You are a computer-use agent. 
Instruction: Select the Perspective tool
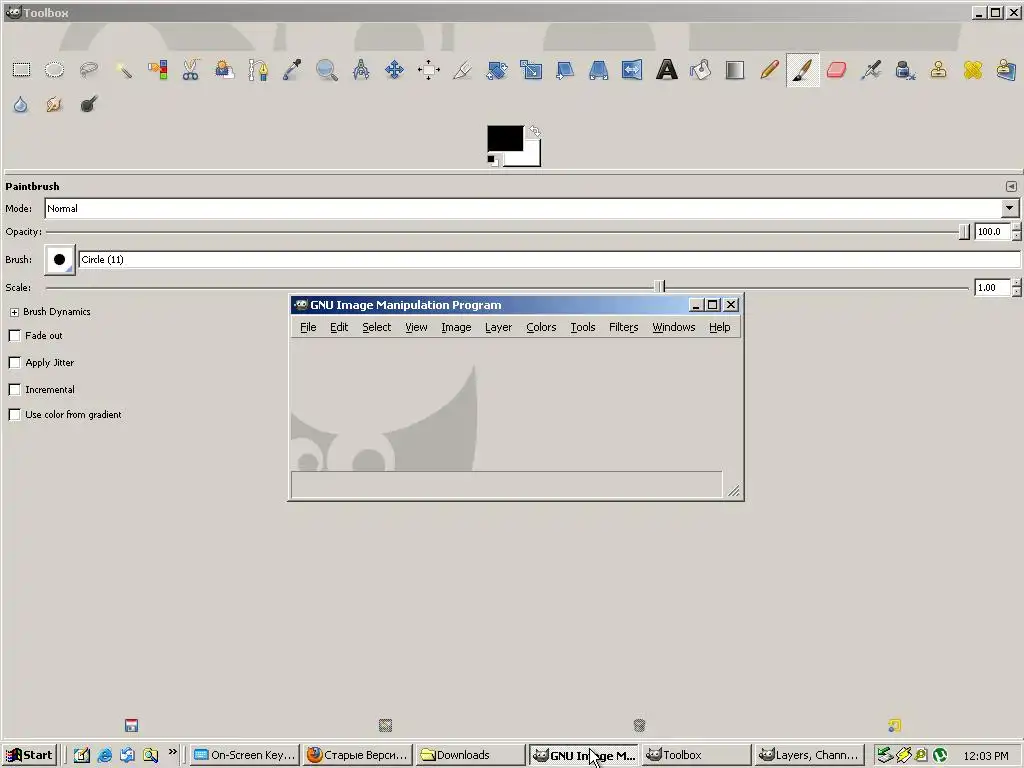pos(598,70)
